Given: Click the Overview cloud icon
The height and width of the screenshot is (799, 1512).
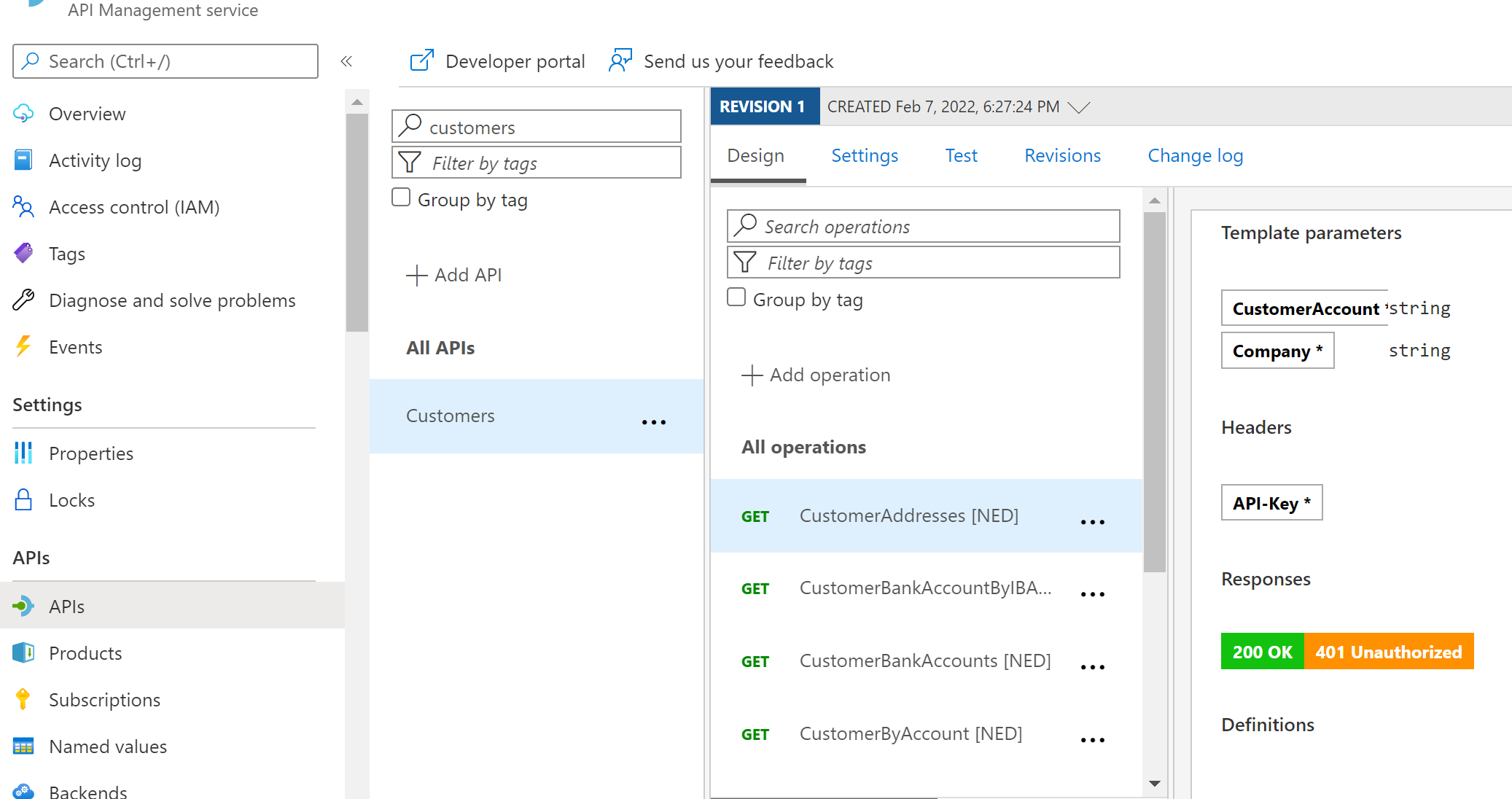Looking at the screenshot, I should click(23, 114).
